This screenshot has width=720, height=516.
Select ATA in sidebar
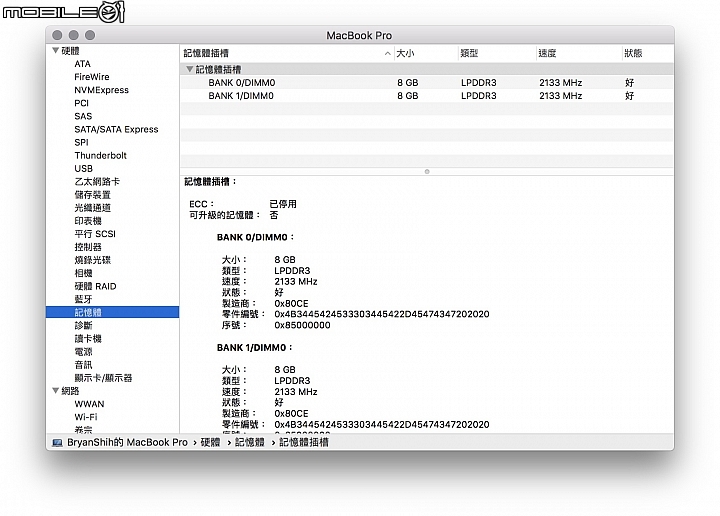click(x=83, y=64)
